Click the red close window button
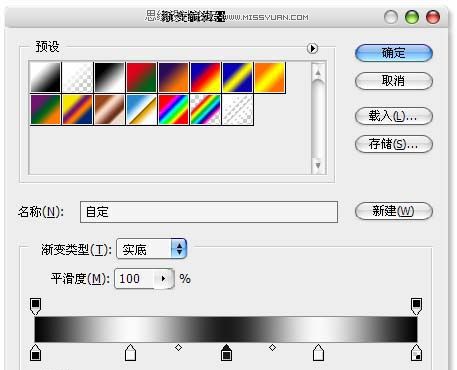This screenshot has height=370, width=457. tap(433, 17)
